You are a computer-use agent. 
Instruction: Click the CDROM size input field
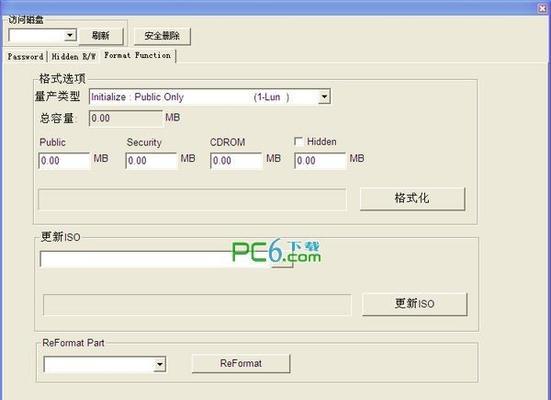[236, 161]
